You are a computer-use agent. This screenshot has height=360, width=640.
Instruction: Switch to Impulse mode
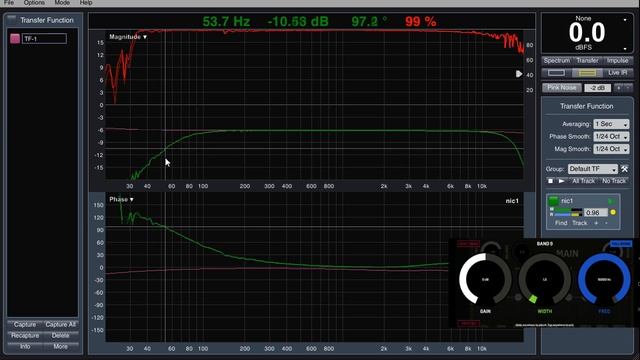(x=618, y=60)
